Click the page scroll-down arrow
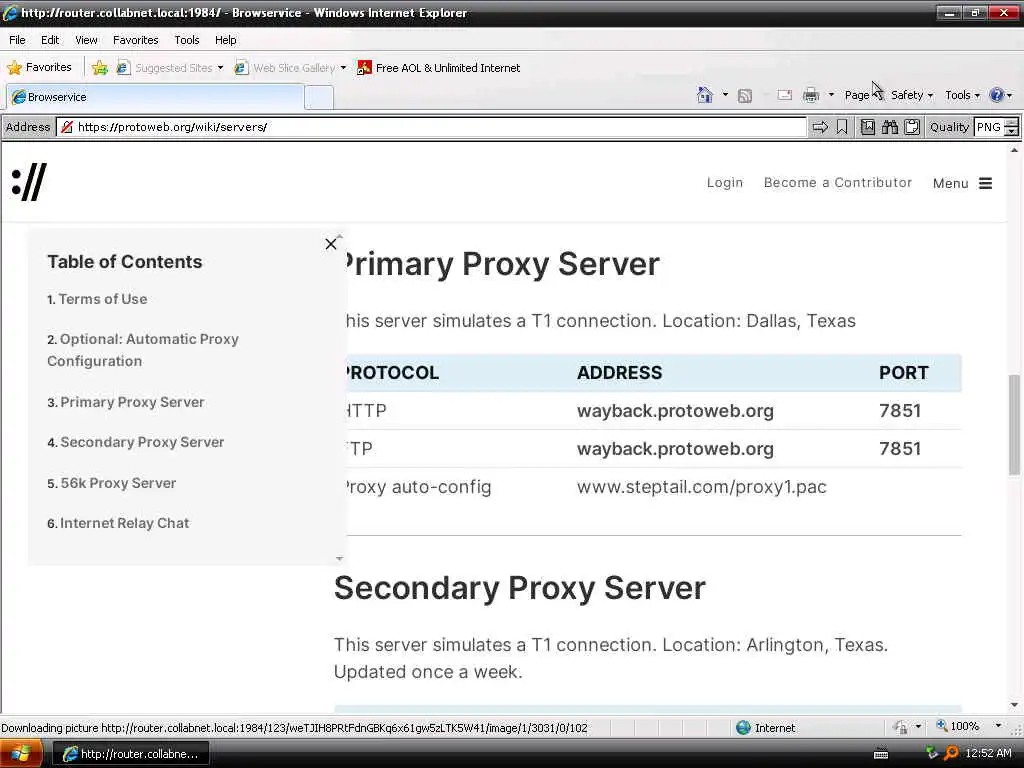The height and width of the screenshot is (768, 1024). 1014,705
